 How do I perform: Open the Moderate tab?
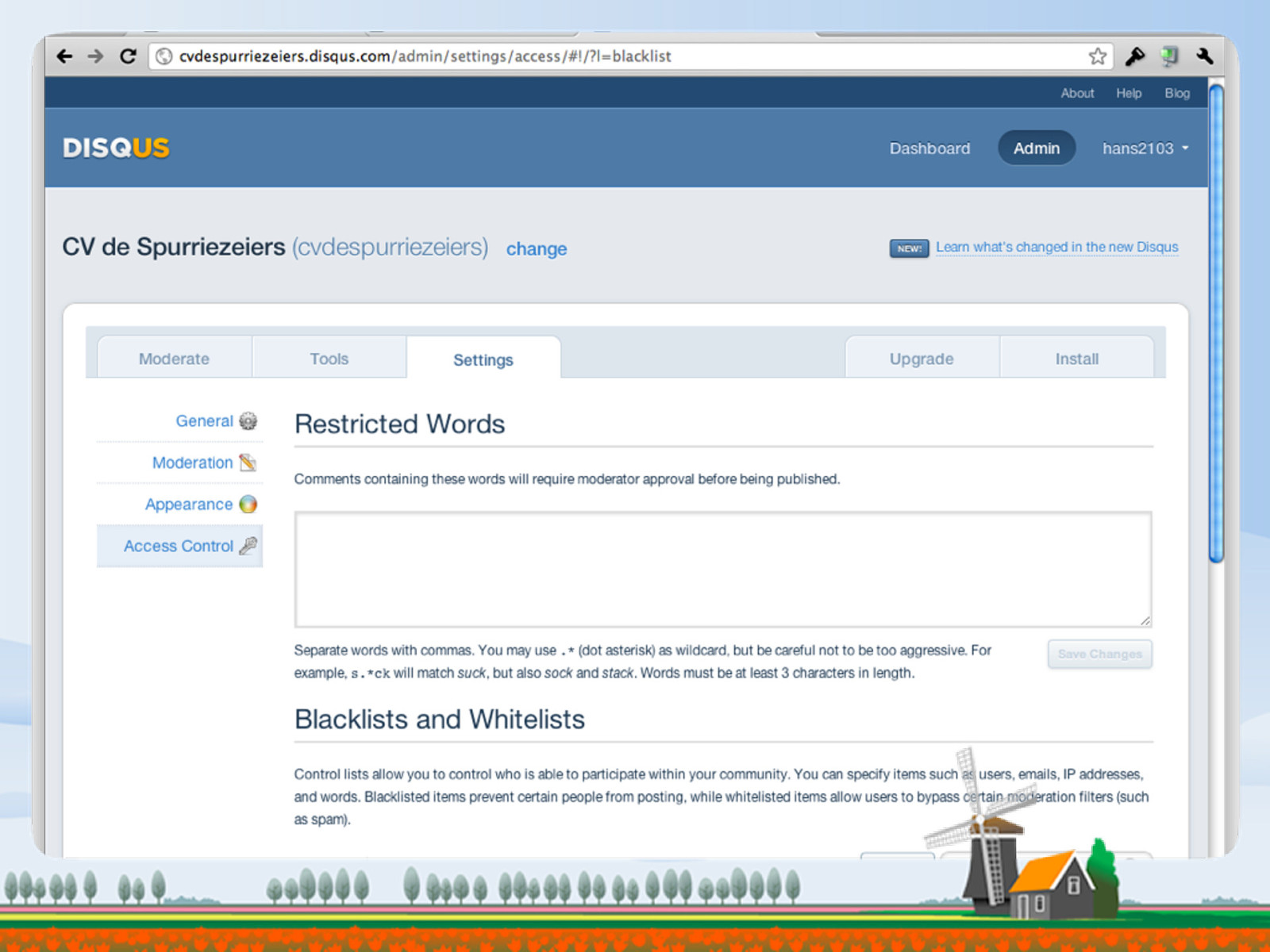(x=175, y=359)
